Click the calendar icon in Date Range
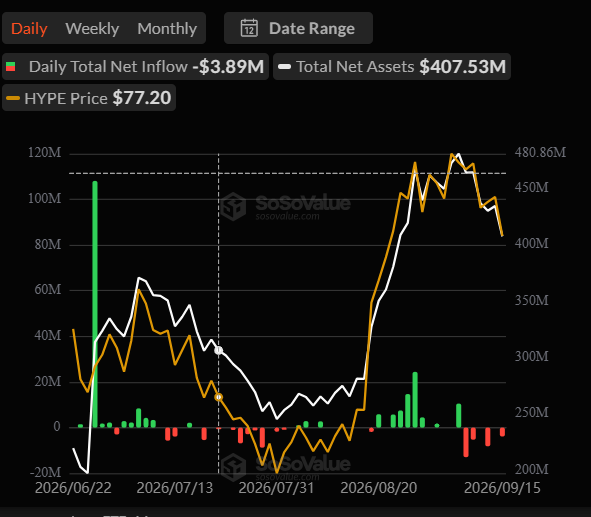This screenshot has width=591, height=517. (x=249, y=28)
